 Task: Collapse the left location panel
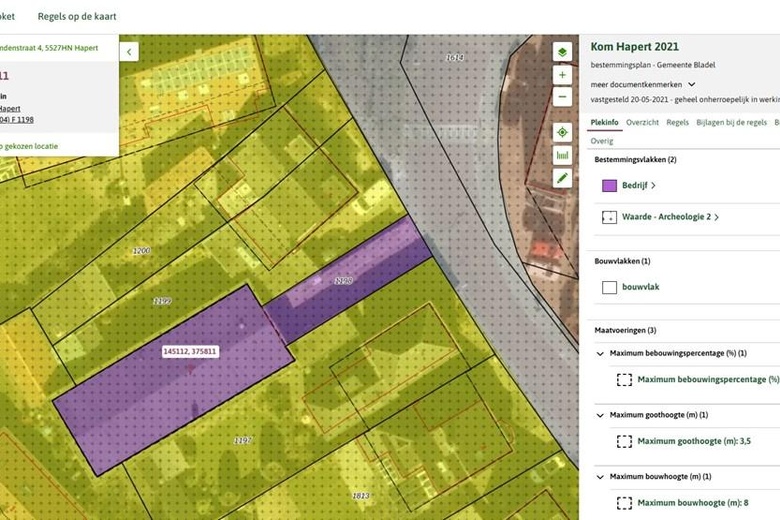pos(129,51)
